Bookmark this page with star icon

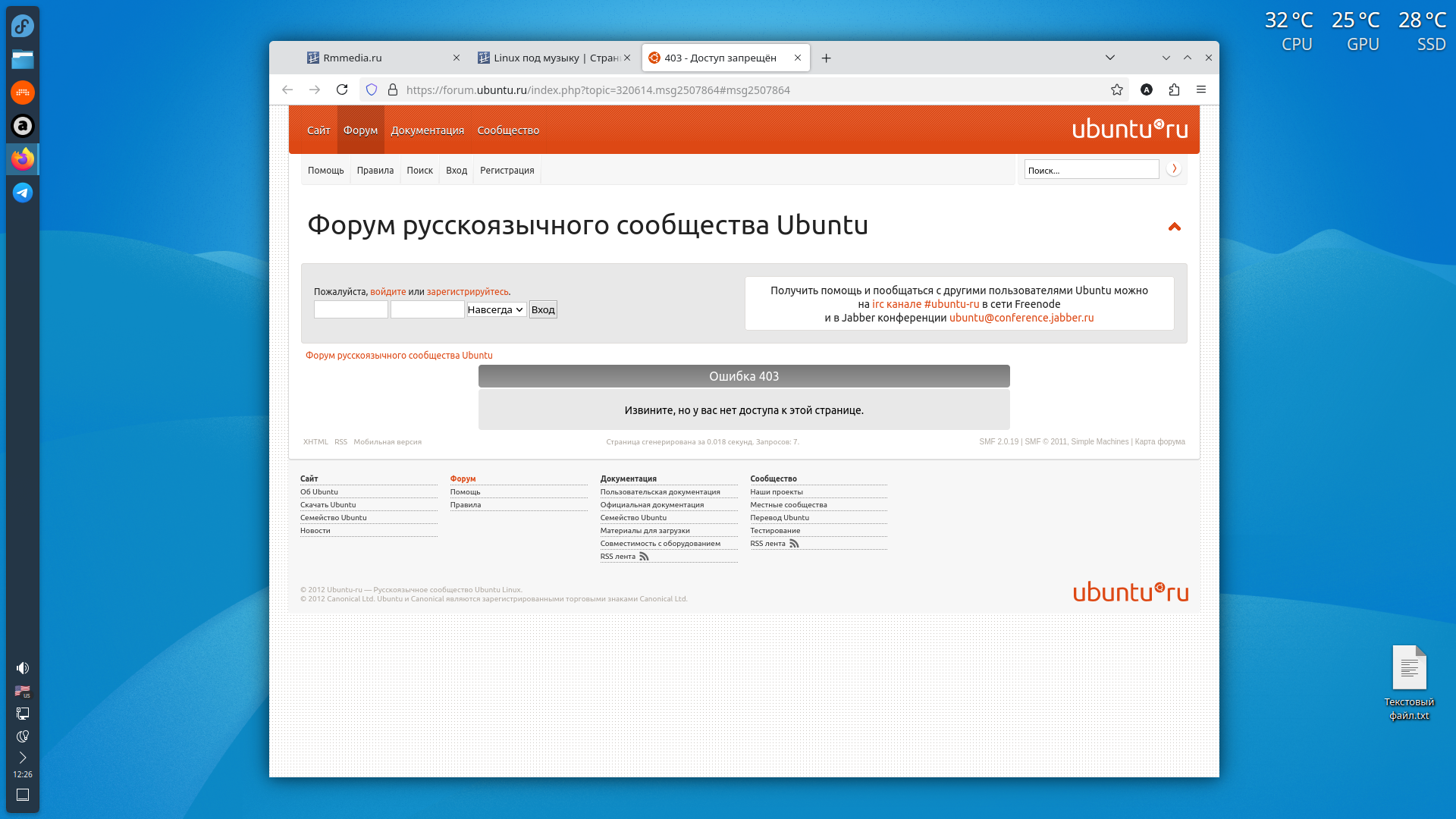1117,89
